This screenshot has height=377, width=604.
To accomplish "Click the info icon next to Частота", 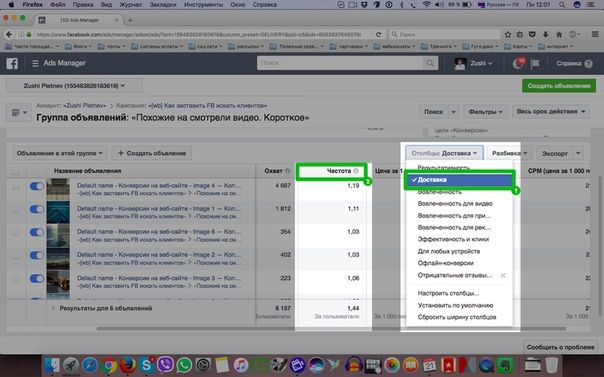I will click(x=356, y=171).
